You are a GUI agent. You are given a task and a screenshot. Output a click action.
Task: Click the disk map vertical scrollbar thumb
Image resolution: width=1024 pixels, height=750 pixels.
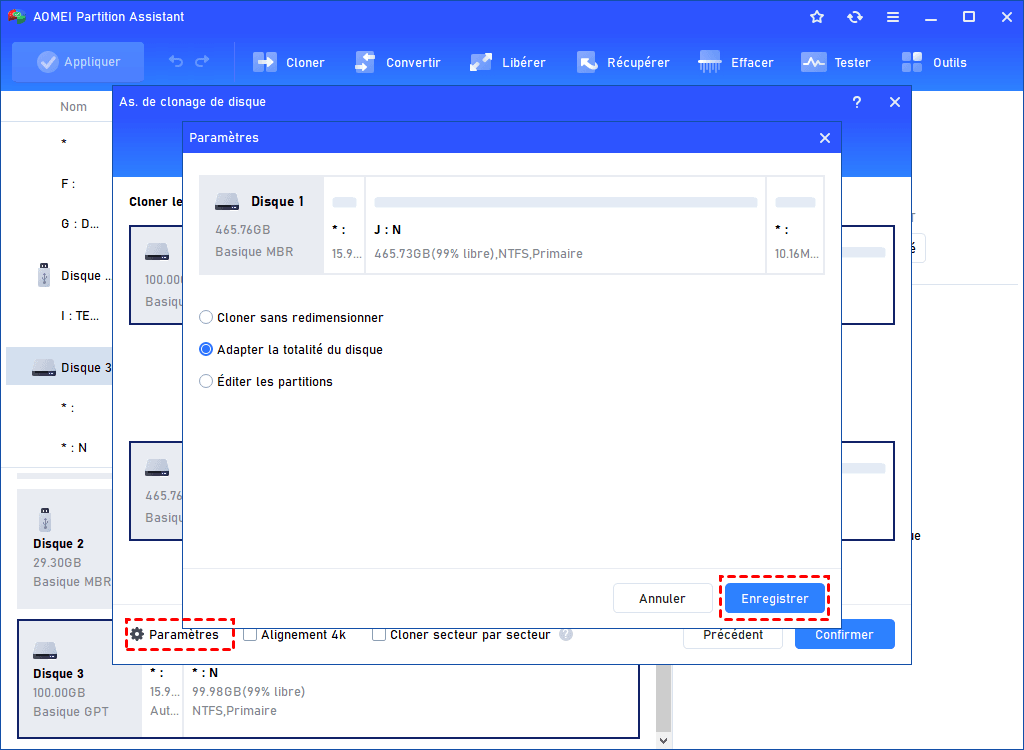664,698
